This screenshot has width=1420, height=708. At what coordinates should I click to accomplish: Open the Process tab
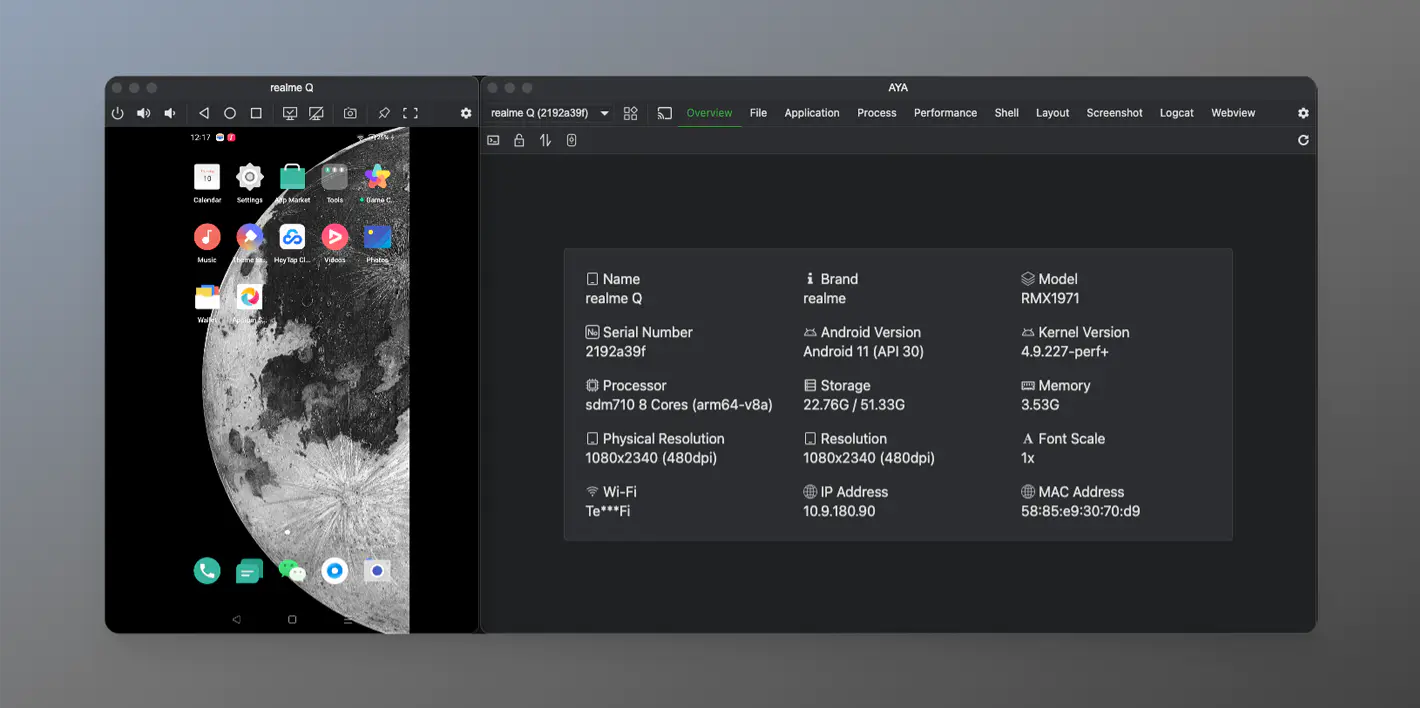[x=877, y=113]
